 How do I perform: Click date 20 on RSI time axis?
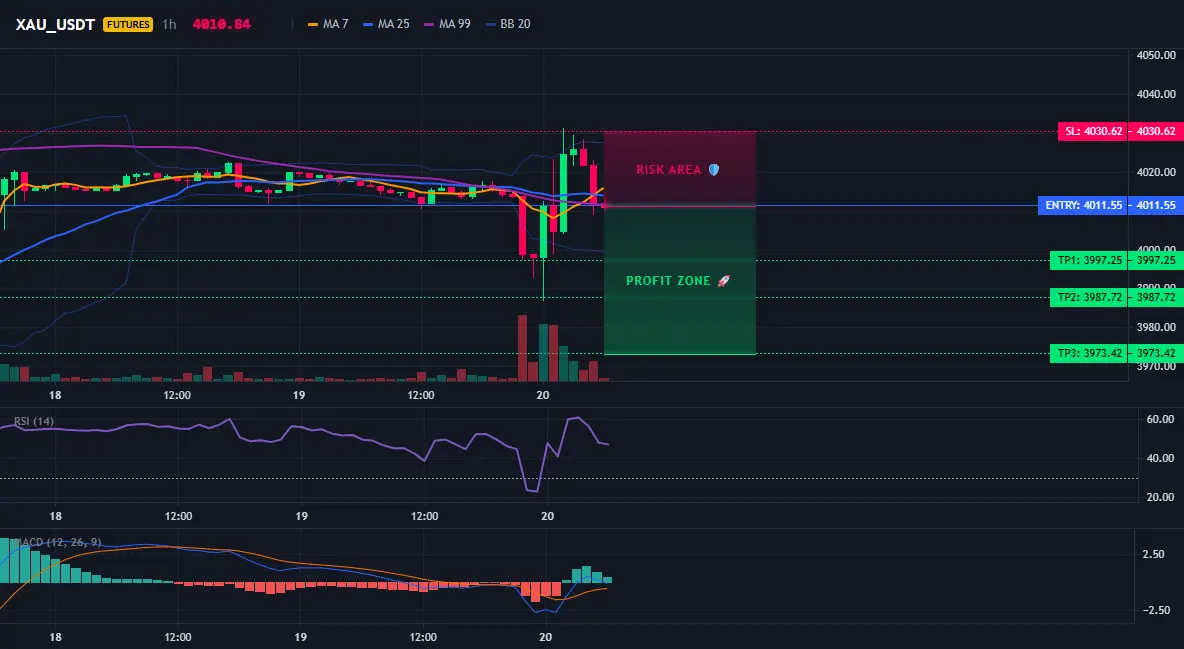coord(547,516)
